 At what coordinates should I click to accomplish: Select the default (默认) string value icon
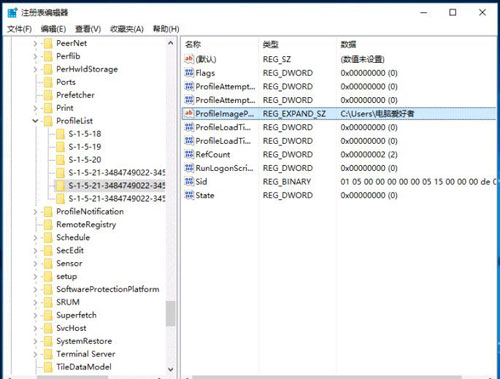tap(189, 59)
